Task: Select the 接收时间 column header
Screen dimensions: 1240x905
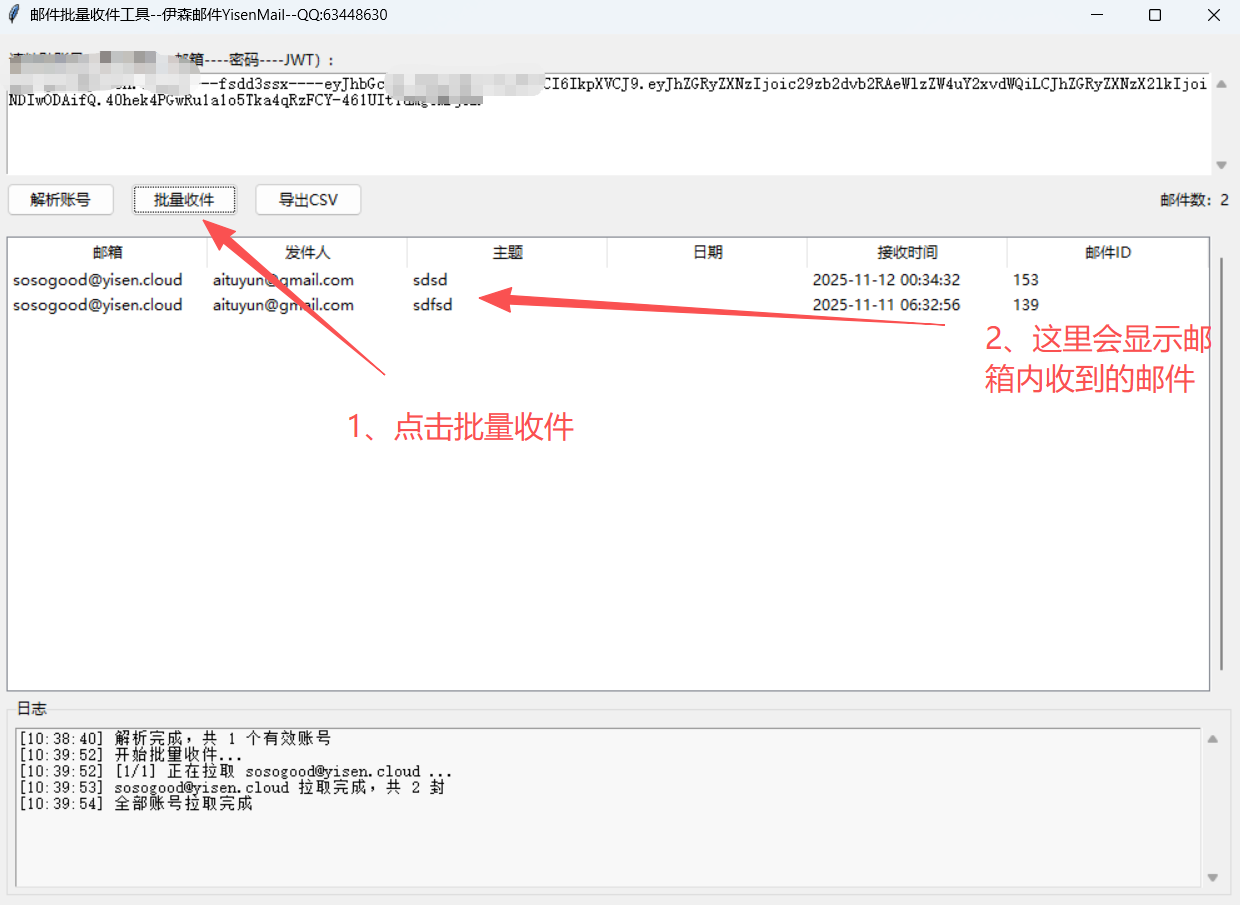Action: (906, 252)
